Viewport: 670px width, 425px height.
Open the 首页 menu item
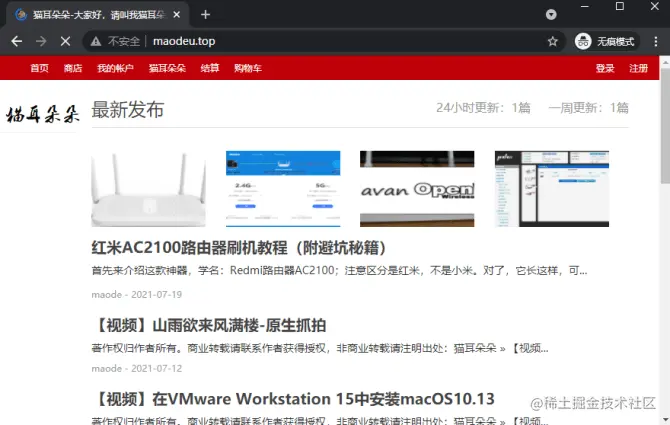(39, 68)
